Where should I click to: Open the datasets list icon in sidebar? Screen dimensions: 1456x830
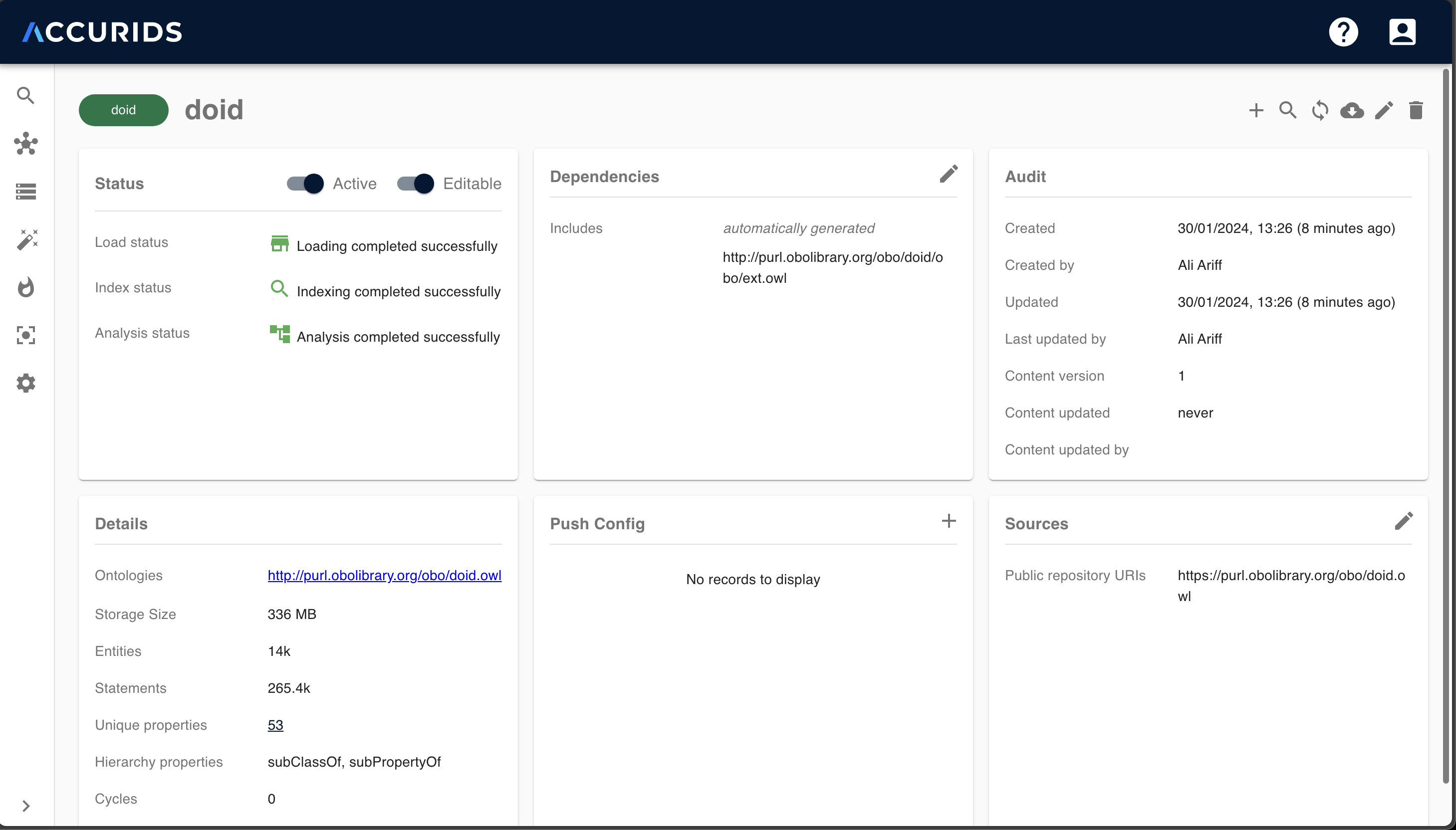click(25, 192)
